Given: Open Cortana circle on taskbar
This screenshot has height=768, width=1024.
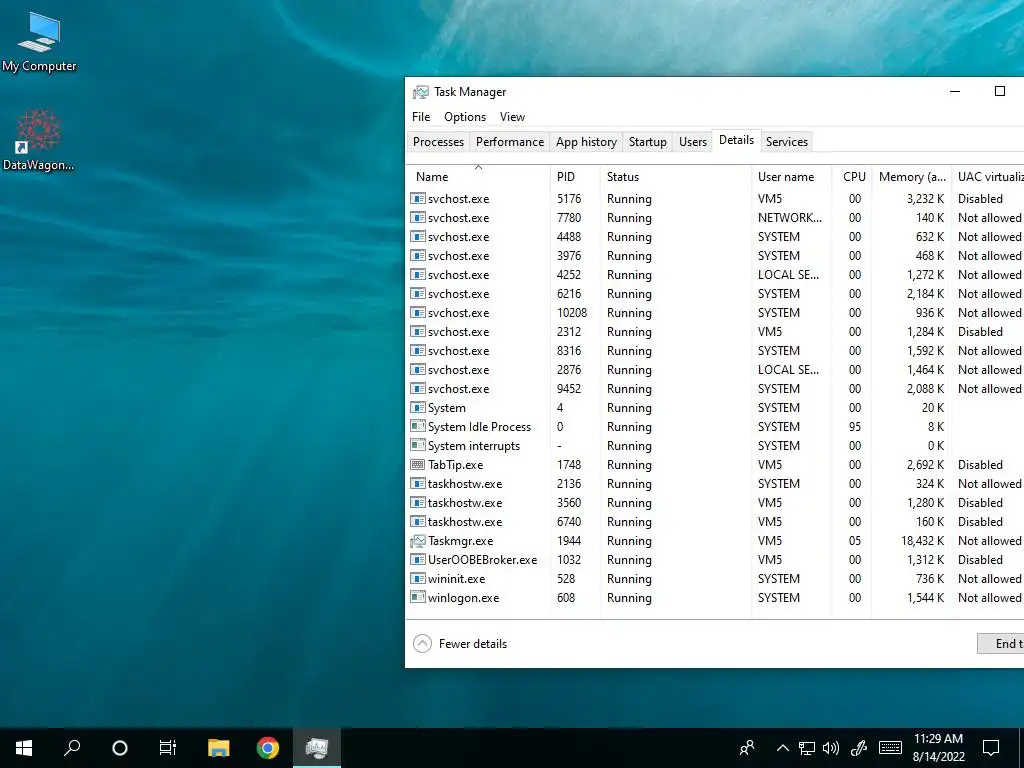Looking at the screenshot, I should [120, 748].
